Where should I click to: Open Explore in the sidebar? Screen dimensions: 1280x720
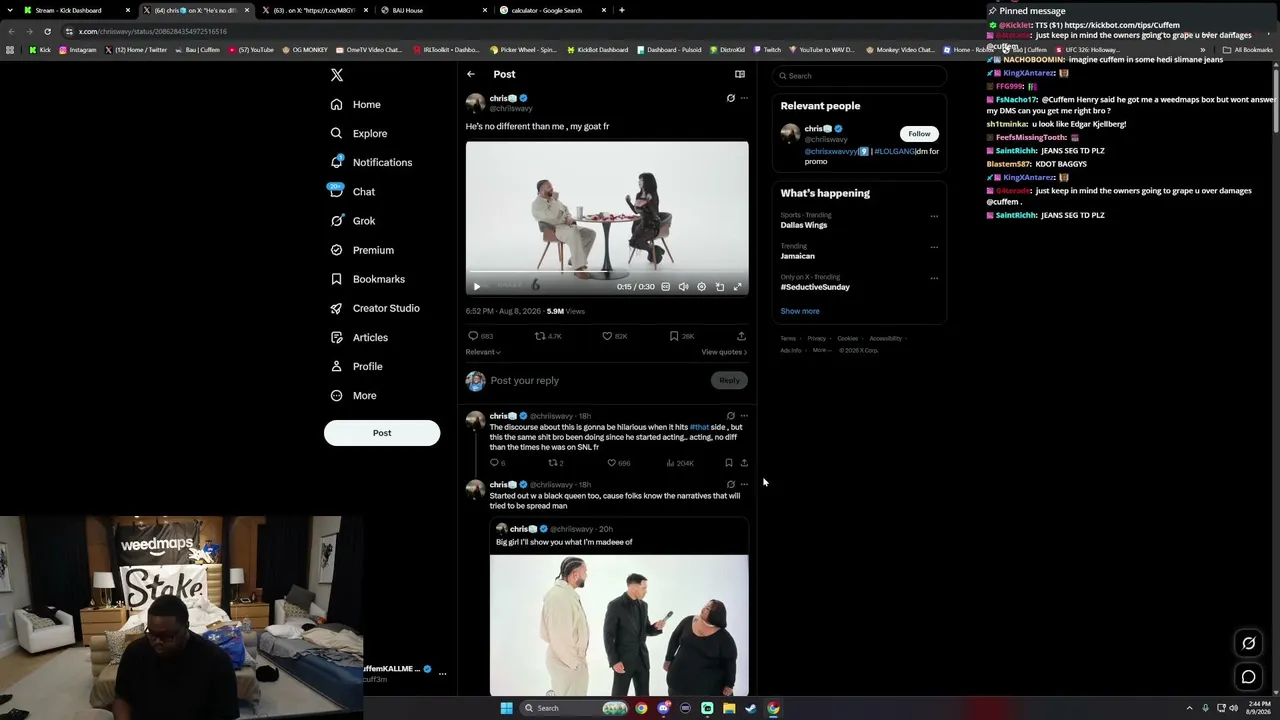coord(358,133)
